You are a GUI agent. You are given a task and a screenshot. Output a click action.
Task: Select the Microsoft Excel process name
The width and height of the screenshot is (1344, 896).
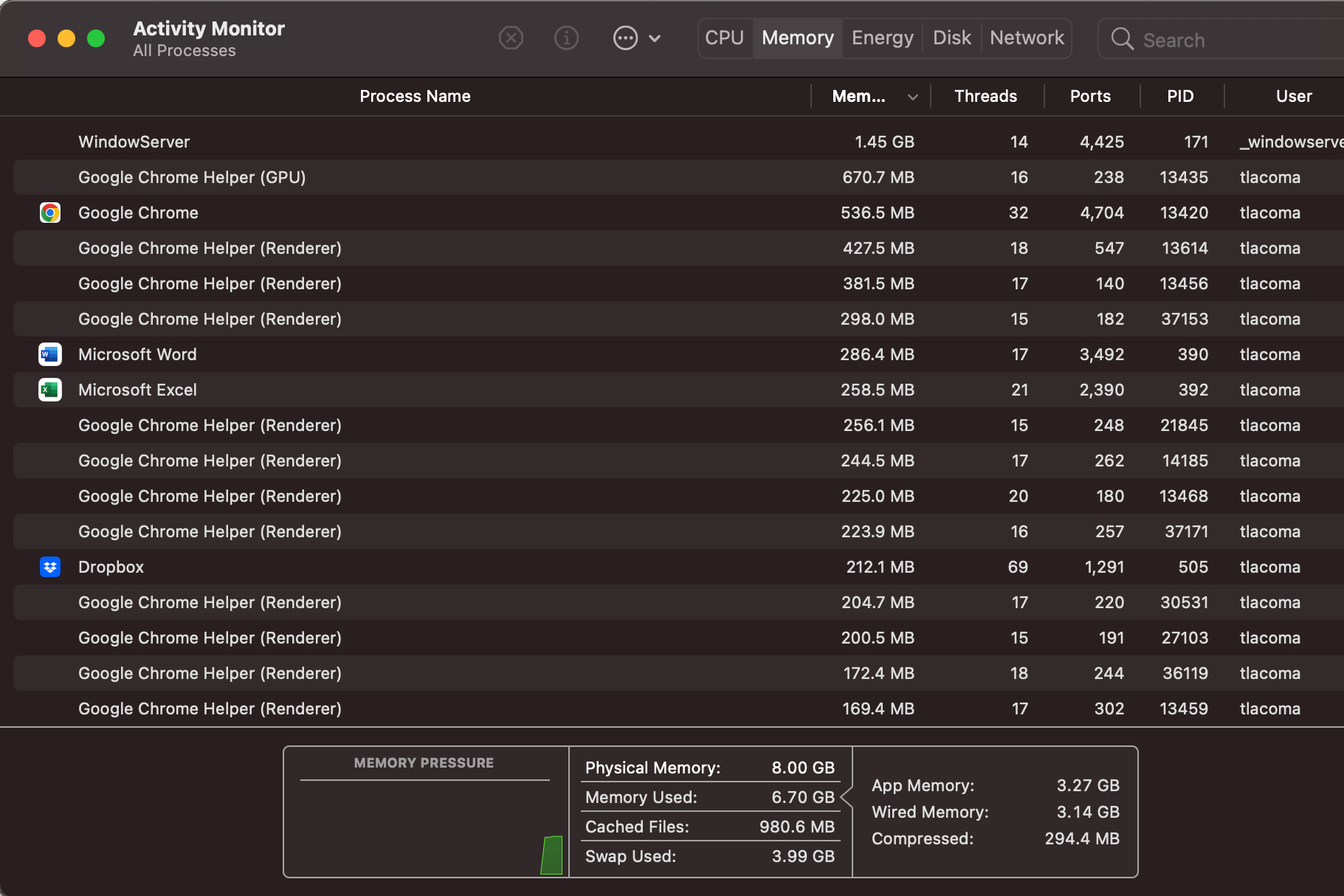coord(137,390)
